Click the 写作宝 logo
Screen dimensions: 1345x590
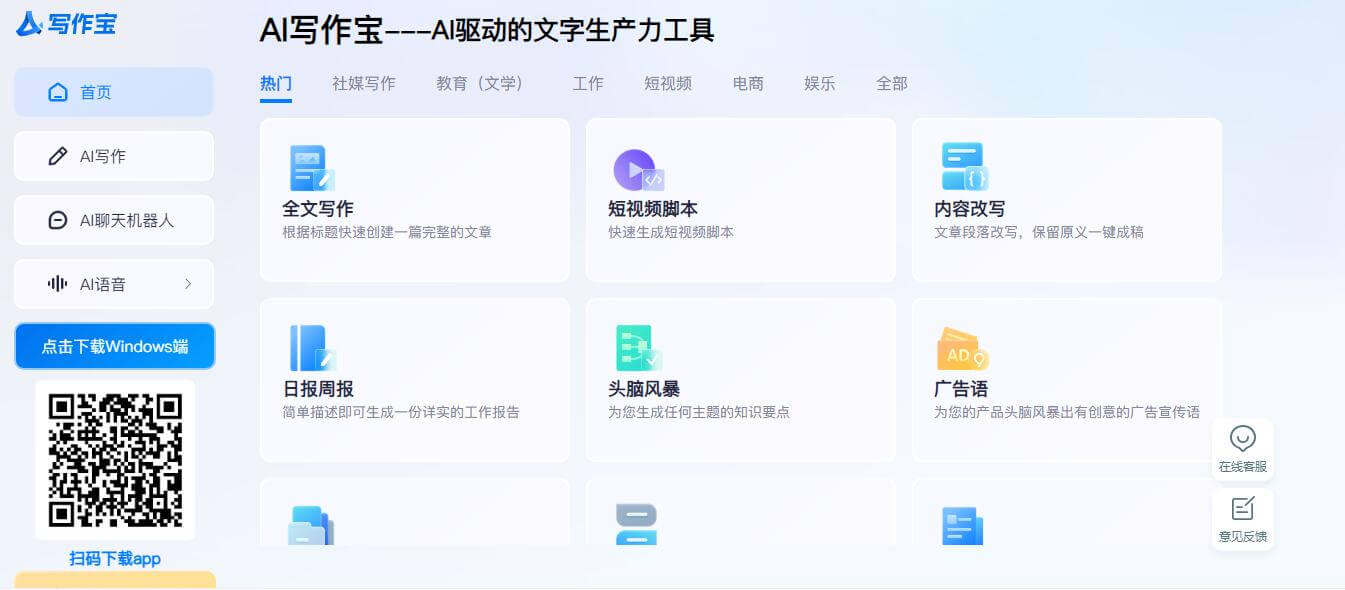66,23
